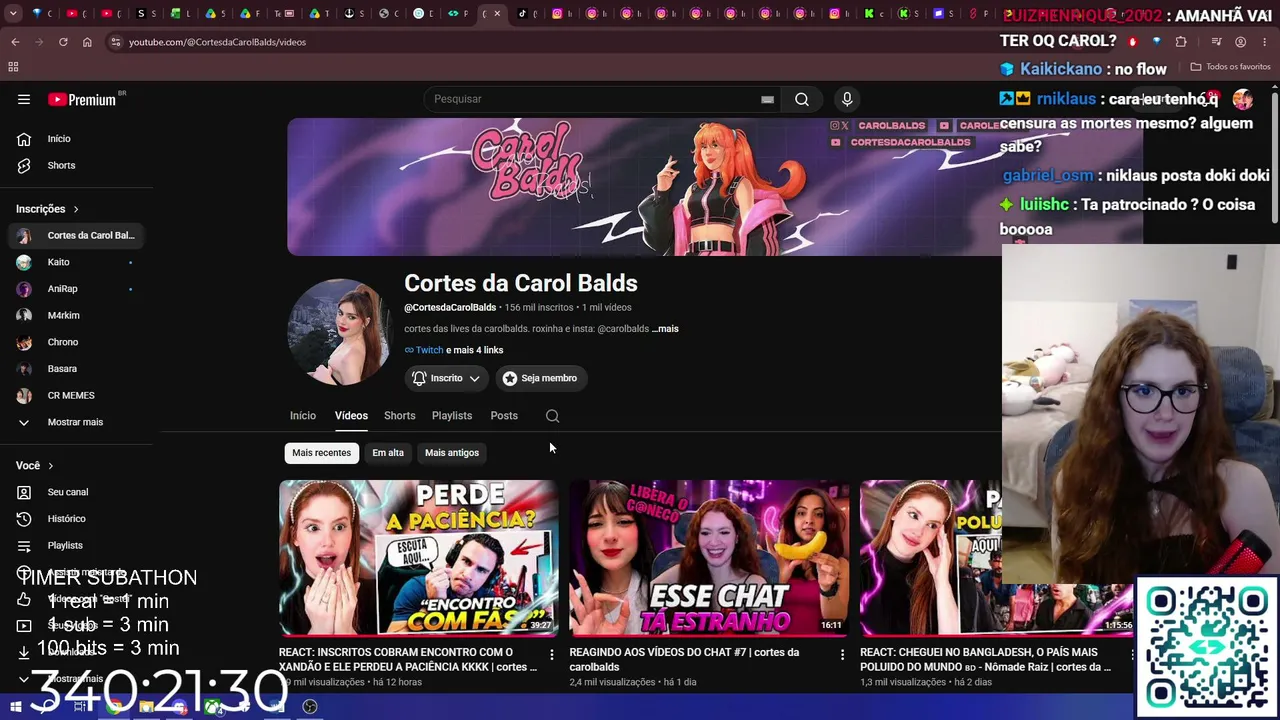This screenshot has width=1280, height=720.
Task: Expand channel description with ...mais
Action: pyautogui.click(x=665, y=329)
